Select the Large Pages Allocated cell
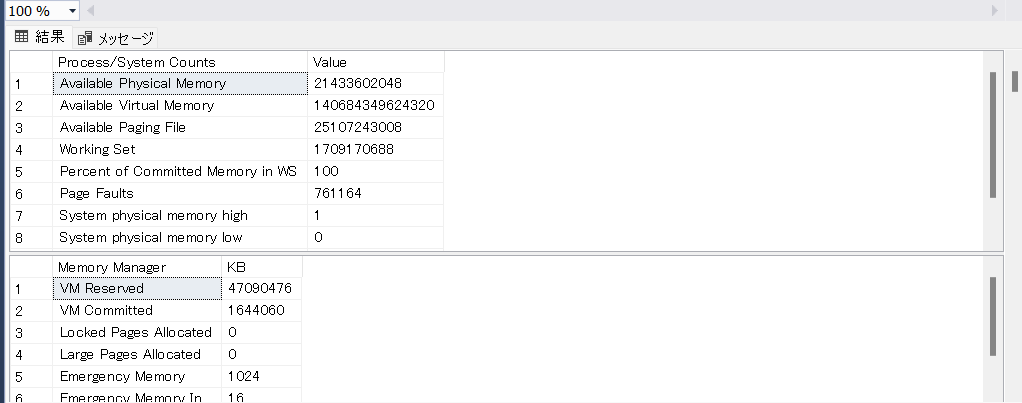The image size is (1022, 403). click(x=137, y=355)
